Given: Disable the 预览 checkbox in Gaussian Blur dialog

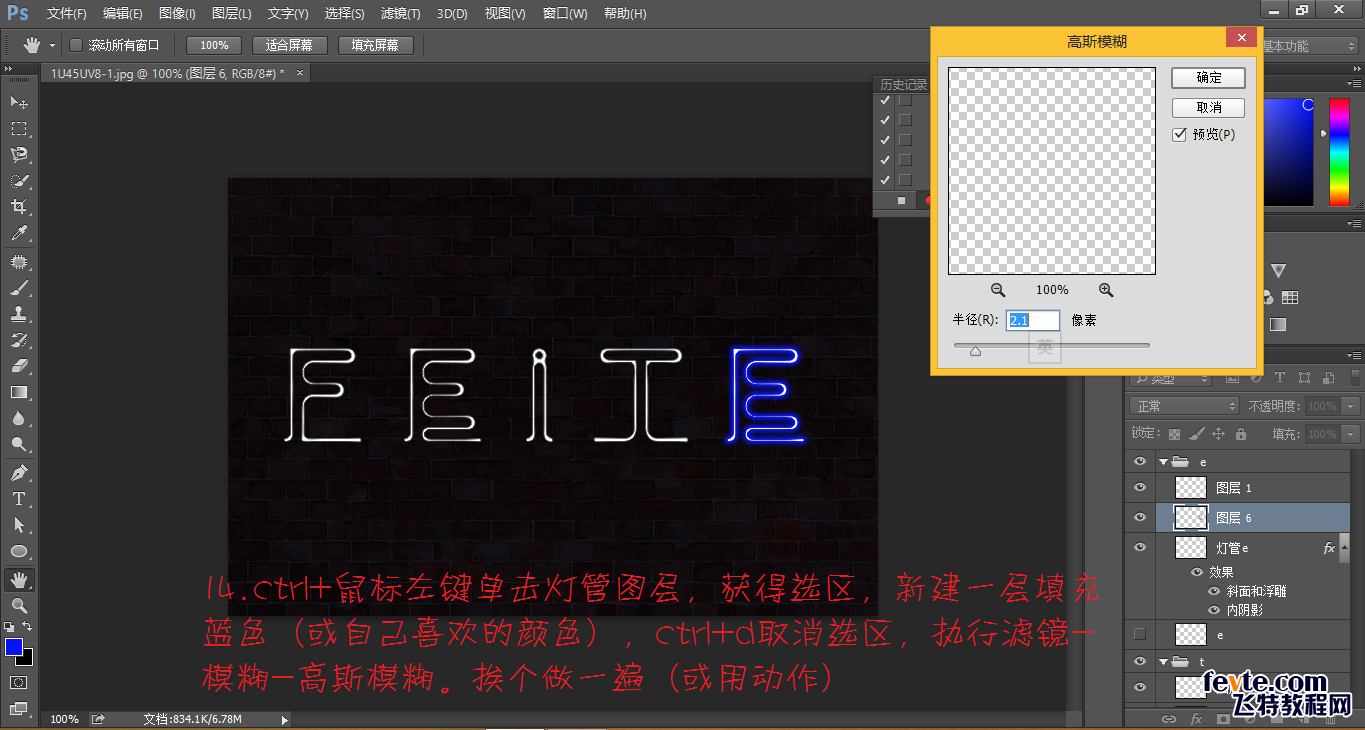Looking at the screenshot, I should point(1180,134).
